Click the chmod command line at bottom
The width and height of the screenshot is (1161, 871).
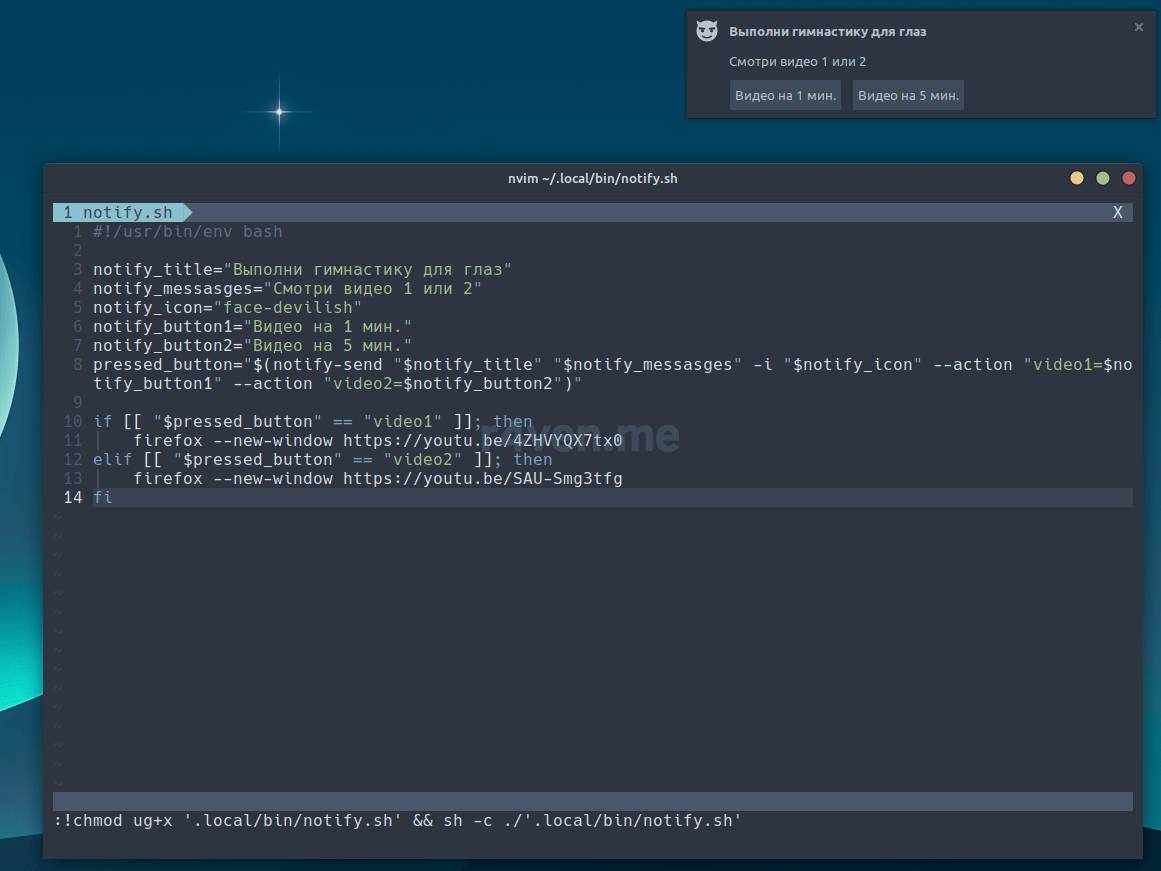pos(397,821)
